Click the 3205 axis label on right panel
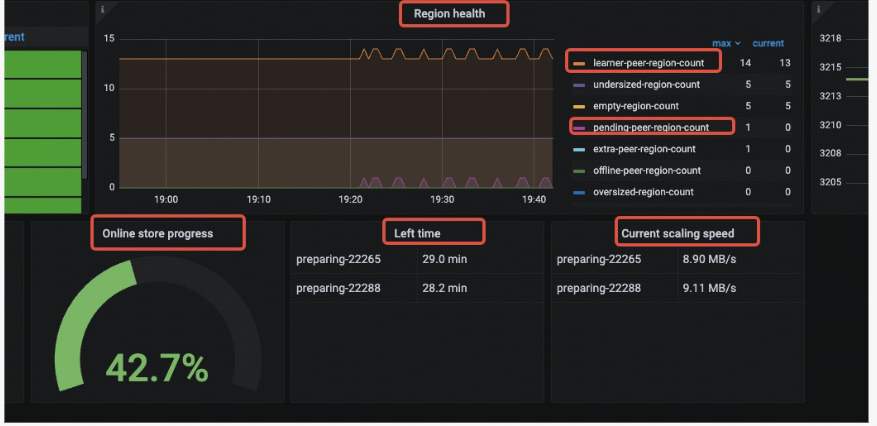 click(x=830, y=183)
